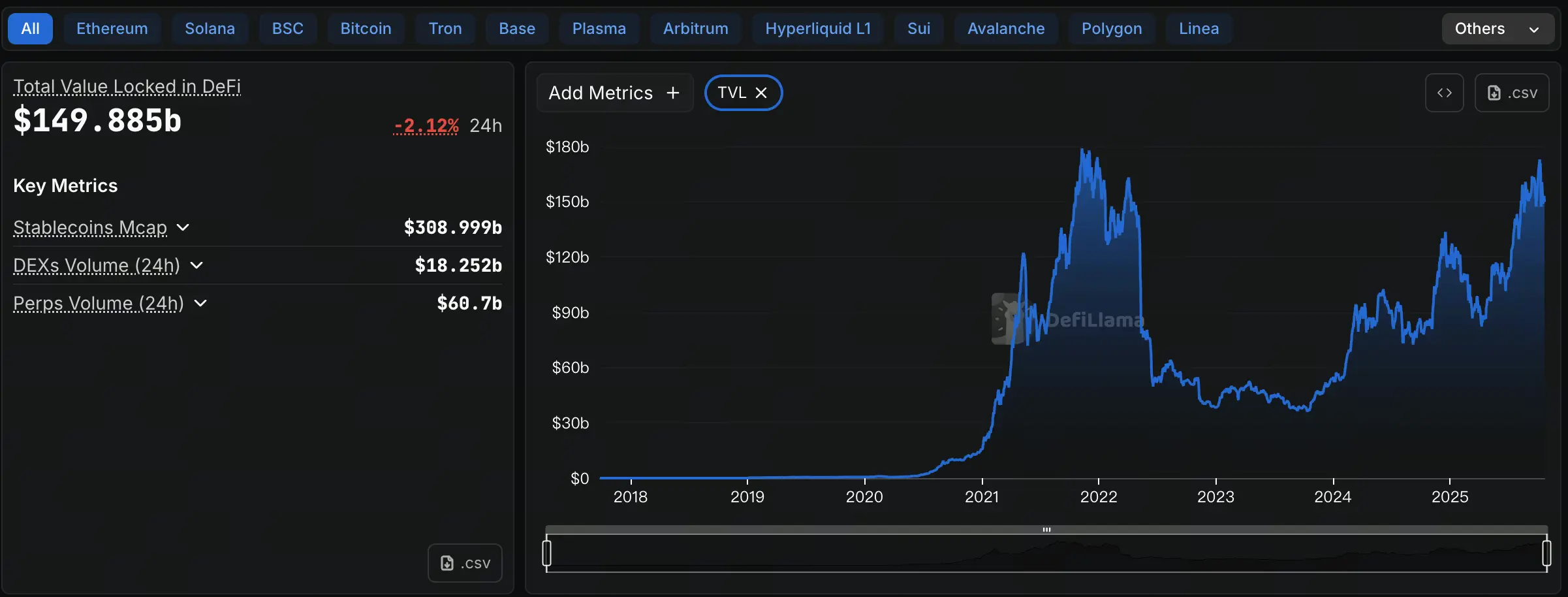Choose the Hyperliquid L1 chain filter
1568x597 pixels.
pos(818,29)
